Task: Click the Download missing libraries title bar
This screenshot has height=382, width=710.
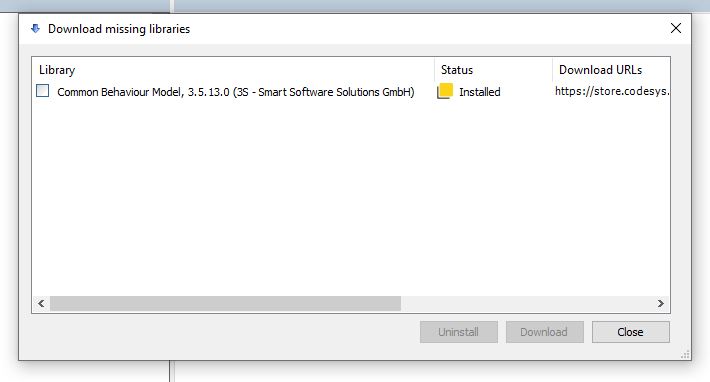Action: point(351,29)
